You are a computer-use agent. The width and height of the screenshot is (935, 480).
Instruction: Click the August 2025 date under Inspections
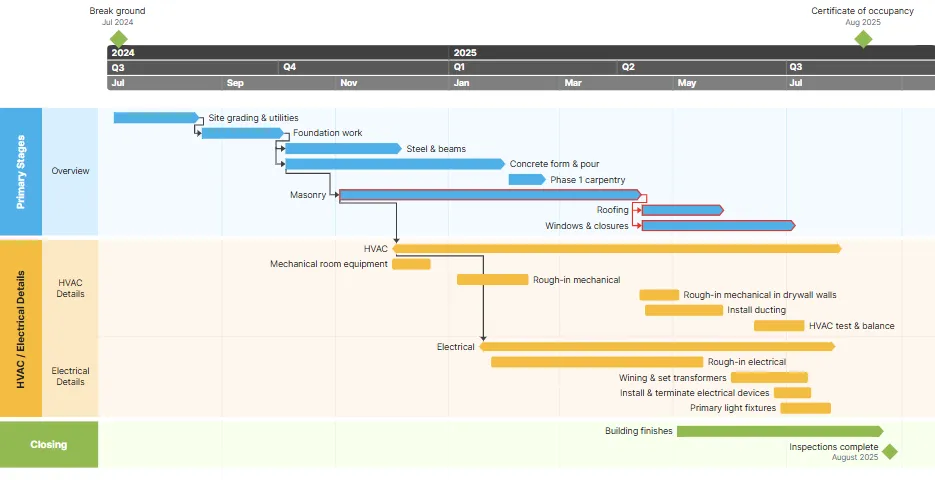pyautogui.click(x=855, y=457)
